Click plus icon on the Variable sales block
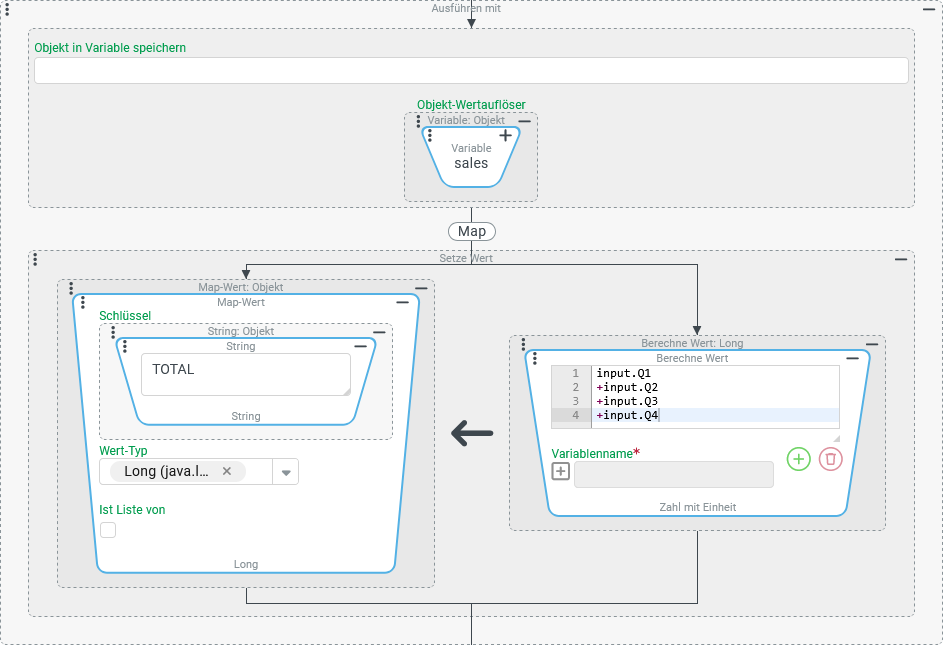 506,135
